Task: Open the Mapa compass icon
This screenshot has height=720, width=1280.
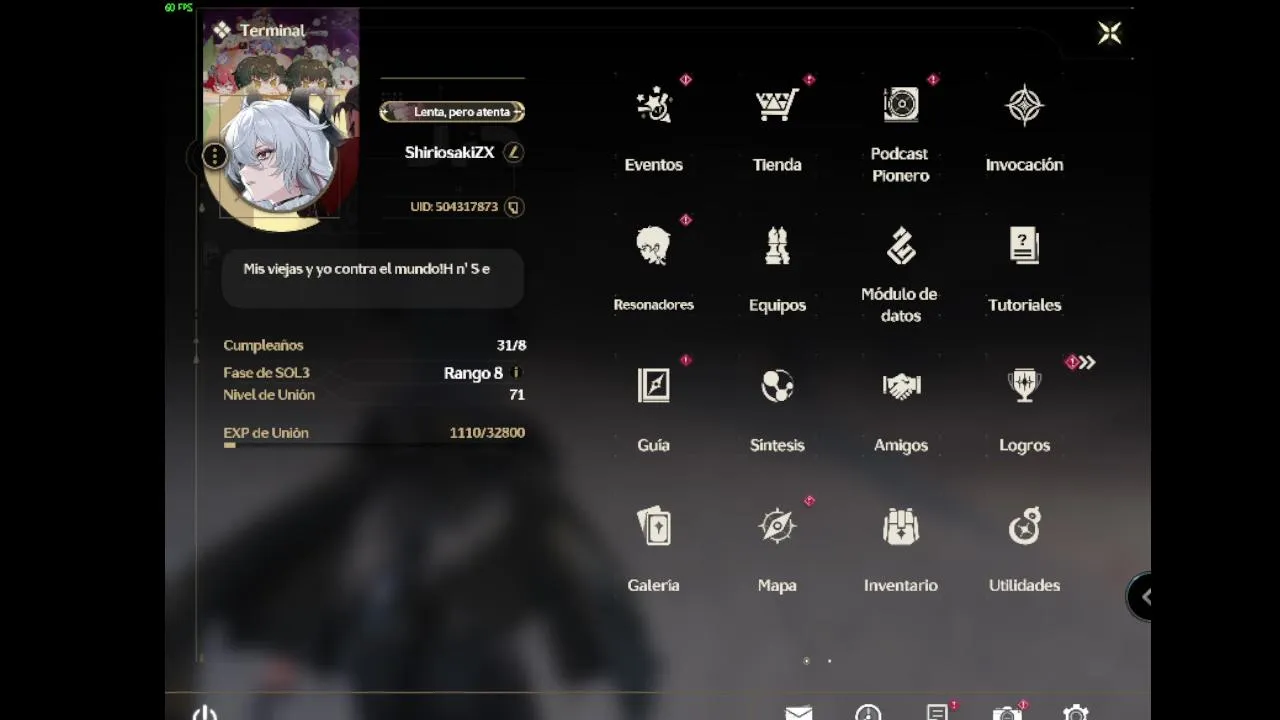Action: tap(777, 526)
